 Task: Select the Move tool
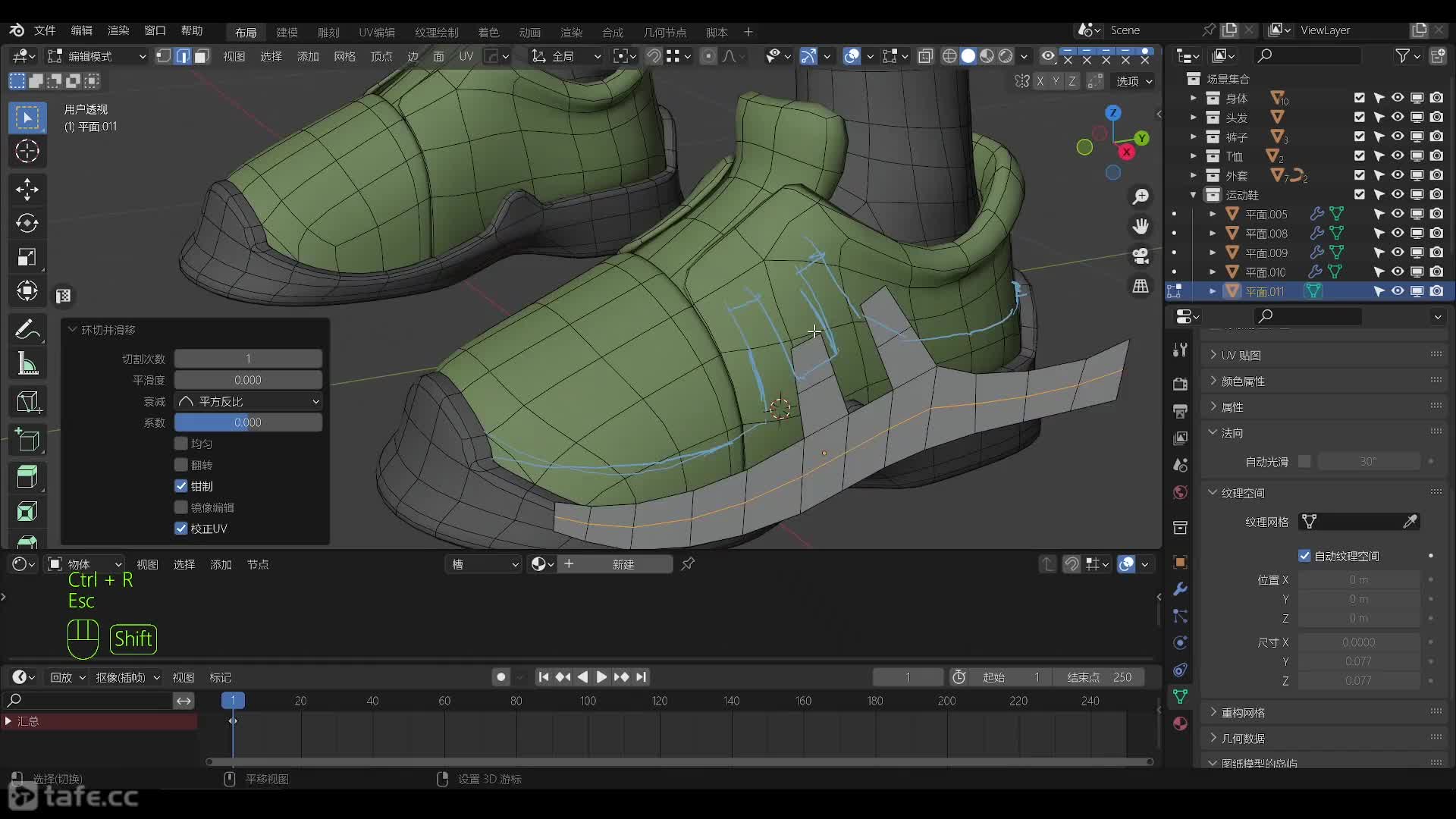click(x=27, y=190)
